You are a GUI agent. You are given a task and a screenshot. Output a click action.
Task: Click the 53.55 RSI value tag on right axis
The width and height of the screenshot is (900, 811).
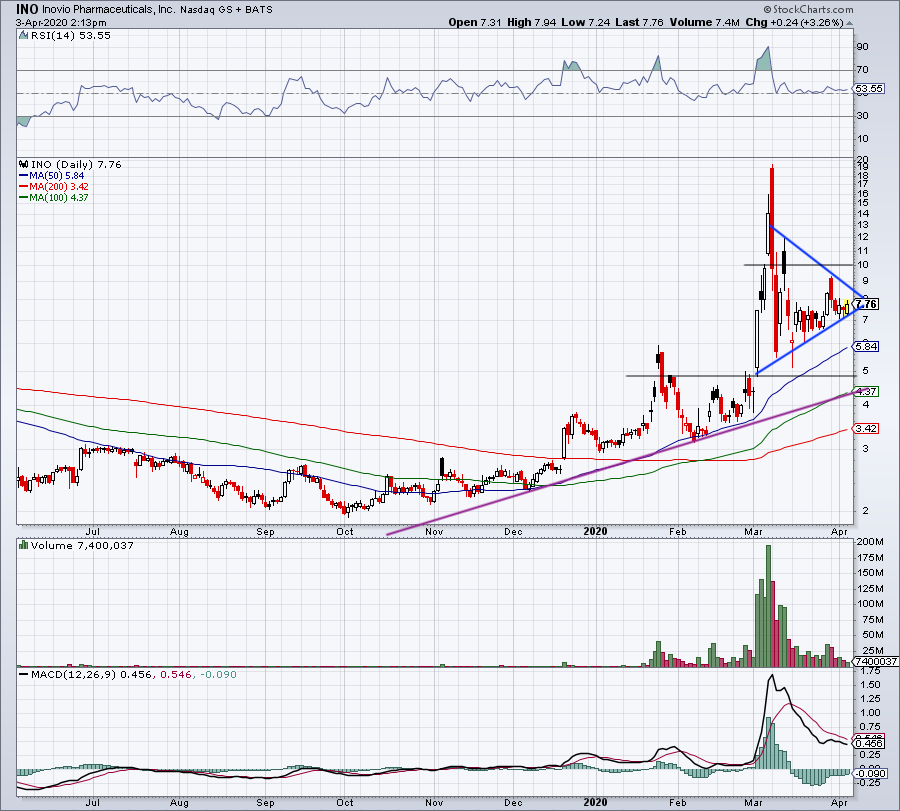[869, 89]
